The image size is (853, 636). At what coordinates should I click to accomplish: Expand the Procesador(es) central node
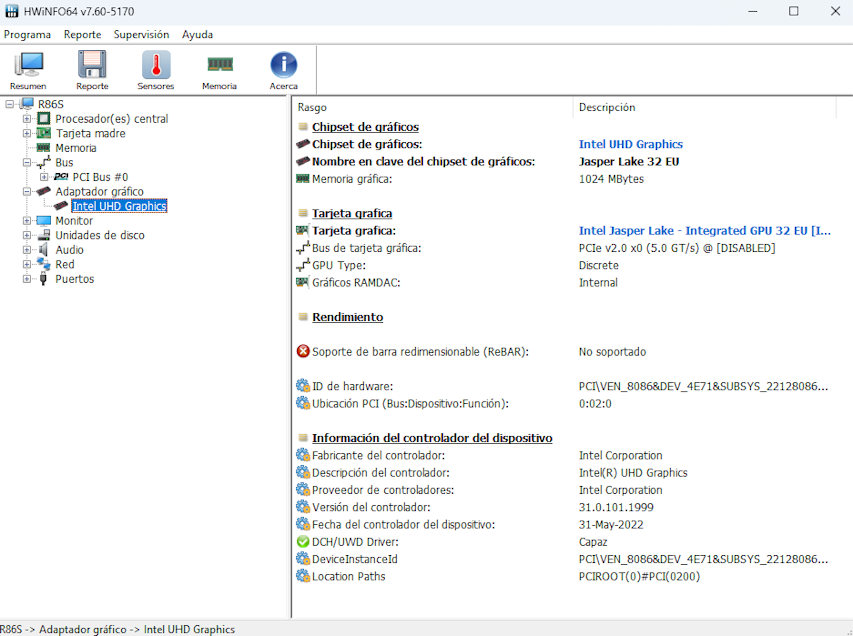[27, 119]
